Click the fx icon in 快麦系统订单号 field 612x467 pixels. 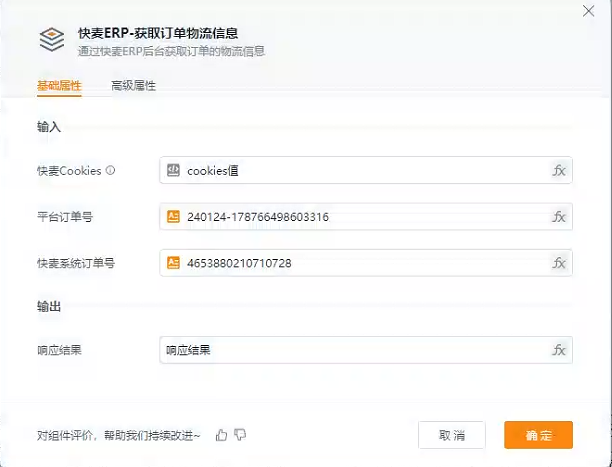click(559, 263)
